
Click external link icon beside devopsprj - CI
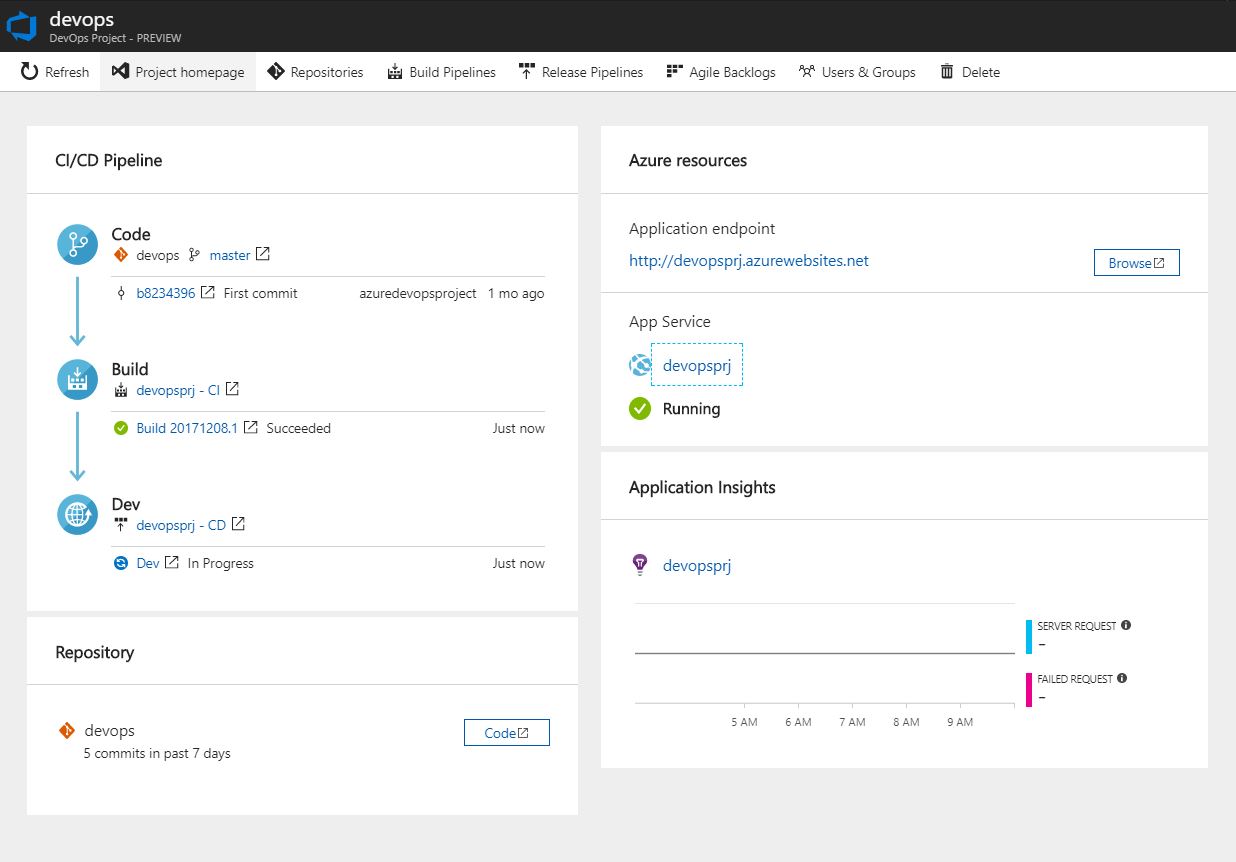pos(232,389)
